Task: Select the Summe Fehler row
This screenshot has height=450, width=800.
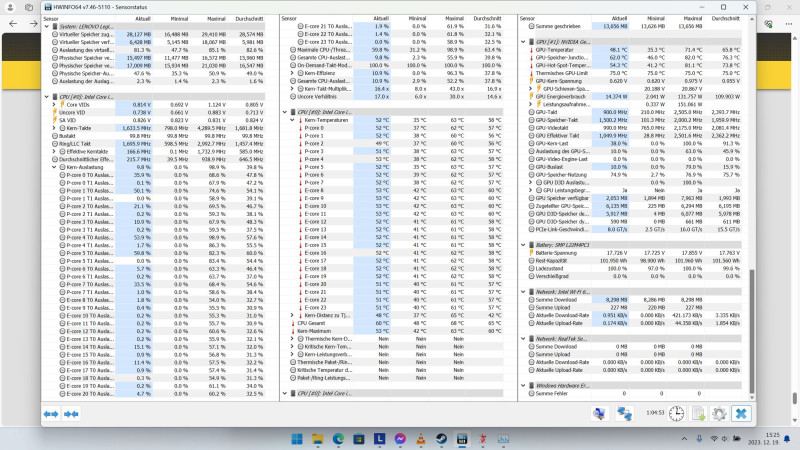Action: click(x=633, y=393)
